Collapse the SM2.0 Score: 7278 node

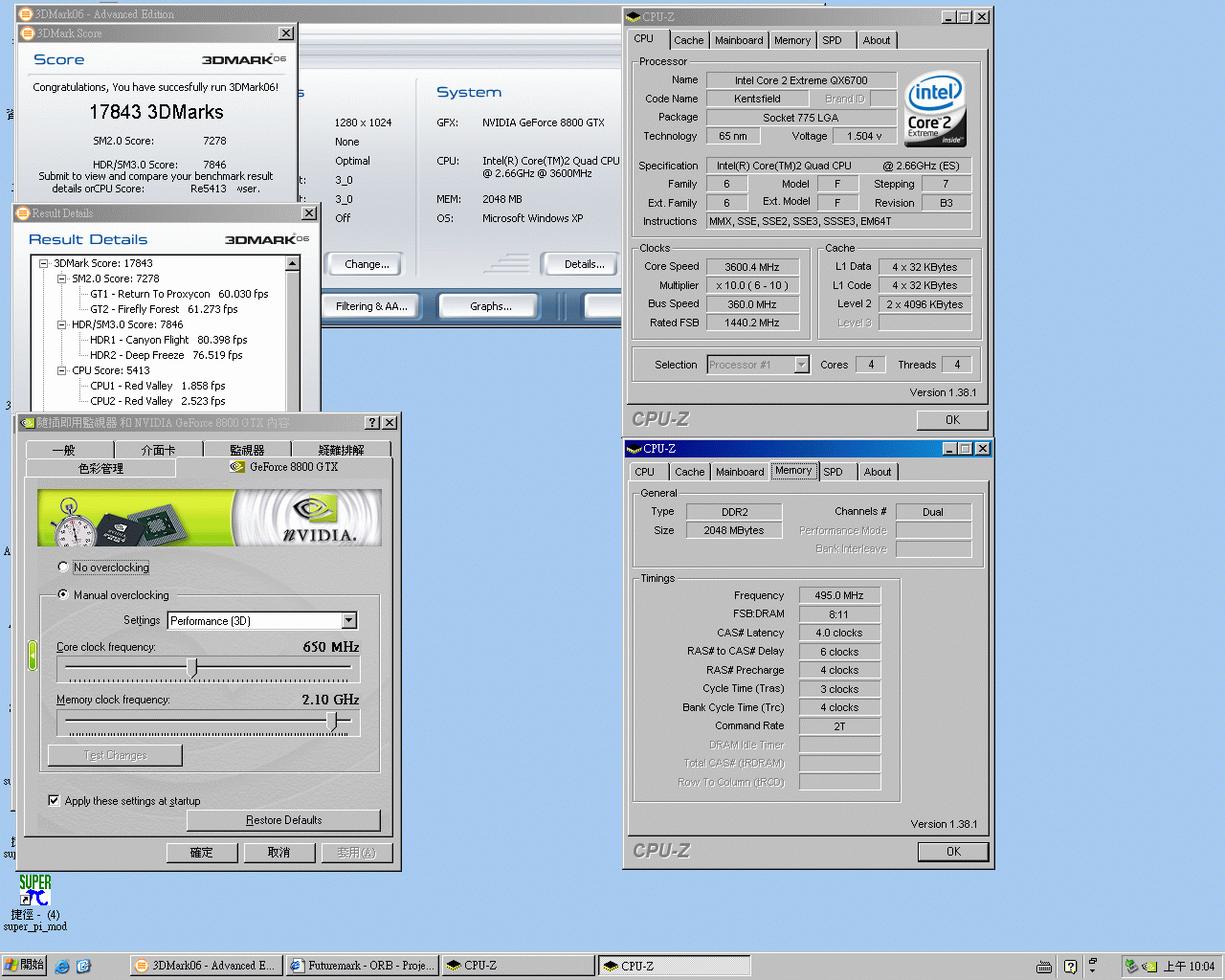tap(62, 278)
